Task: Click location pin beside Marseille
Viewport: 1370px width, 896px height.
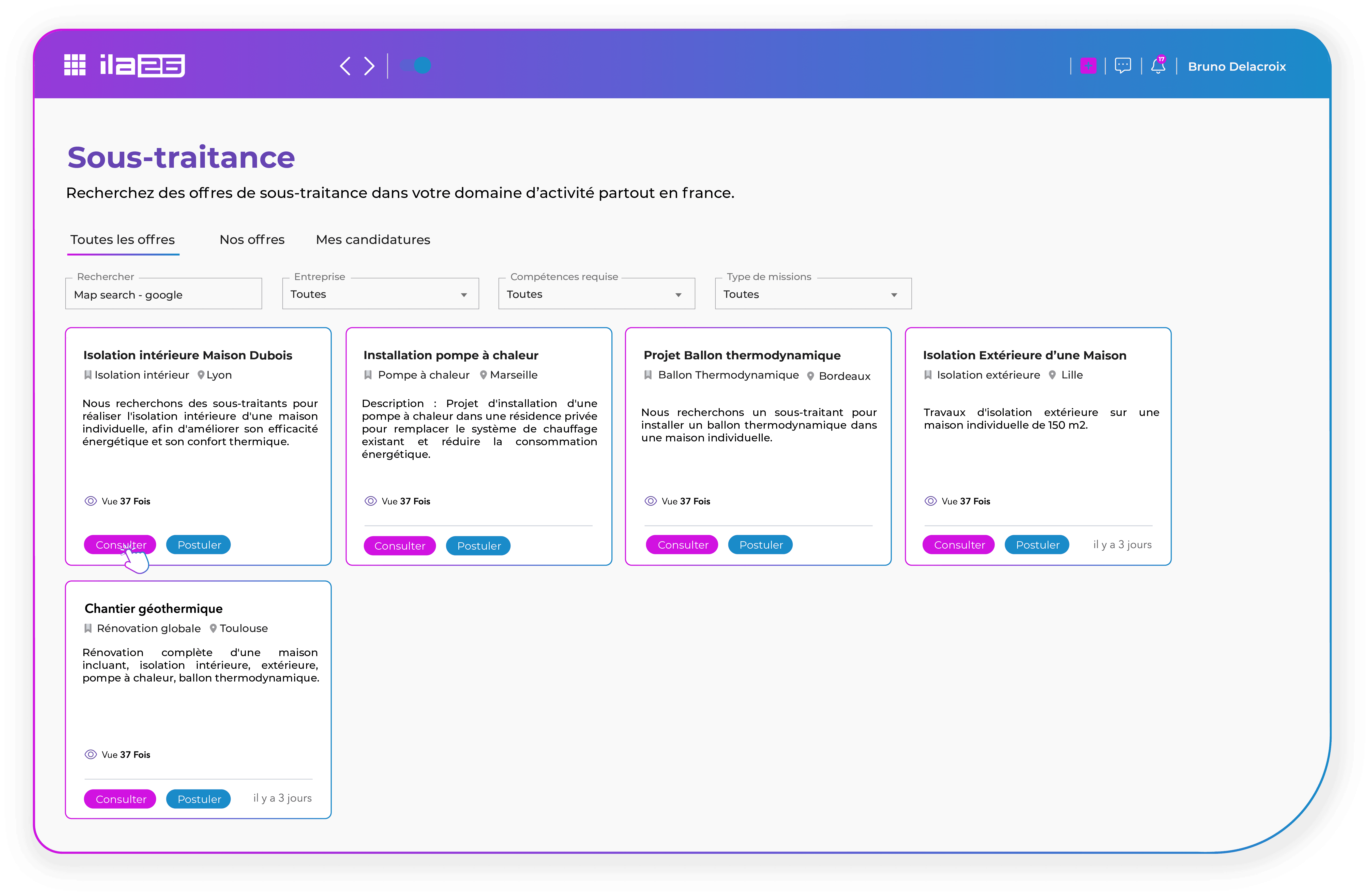Action: click(x=484, y=375)
